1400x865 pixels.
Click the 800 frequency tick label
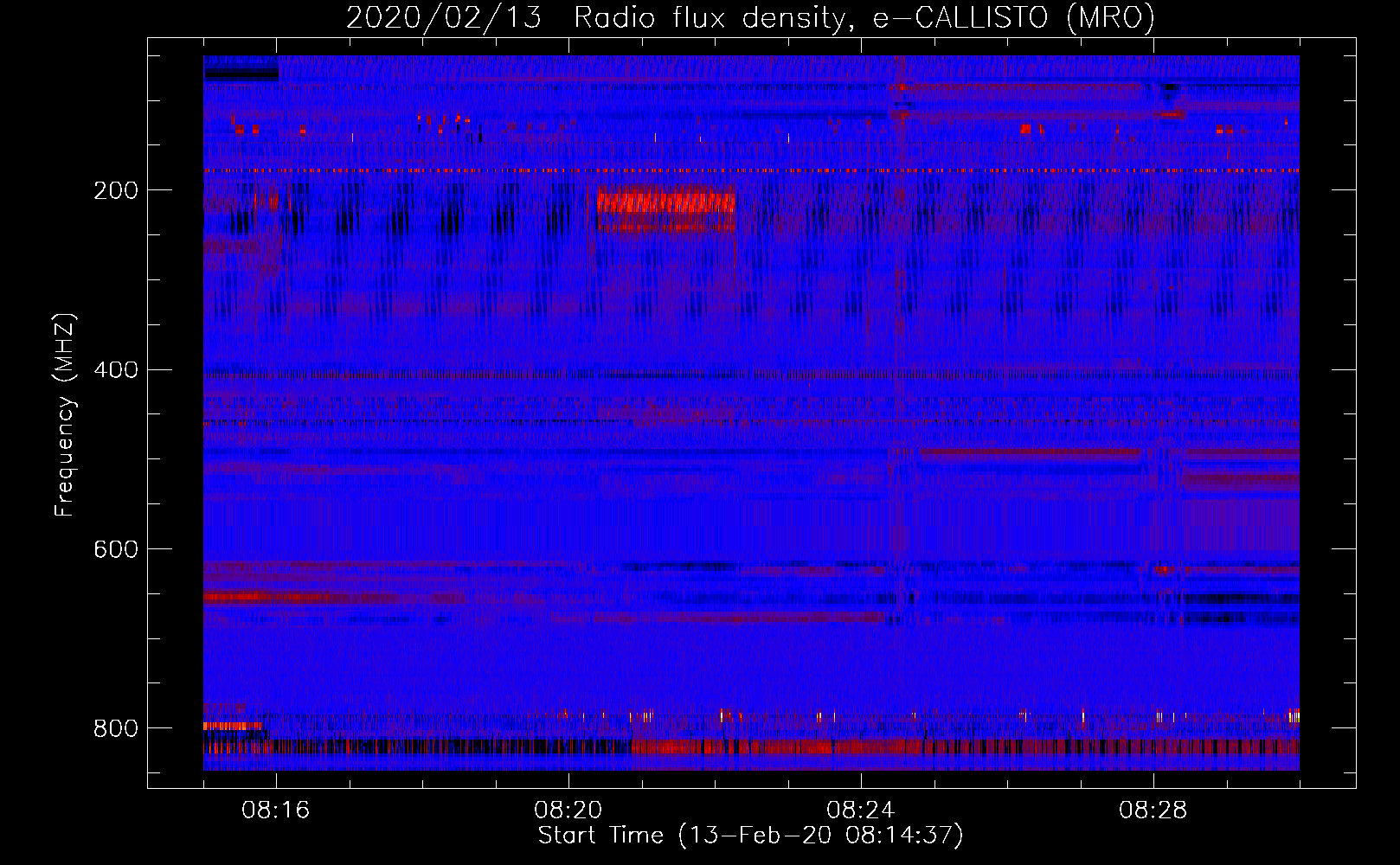tap(115, 728)
